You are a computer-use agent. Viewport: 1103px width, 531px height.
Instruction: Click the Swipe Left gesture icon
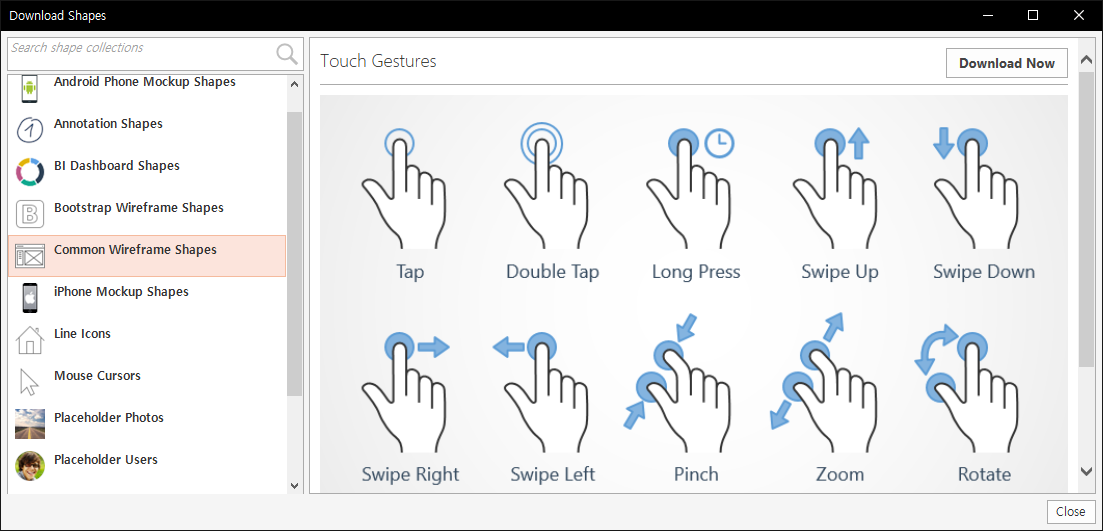pyautogui.click(x=540, y=392)
